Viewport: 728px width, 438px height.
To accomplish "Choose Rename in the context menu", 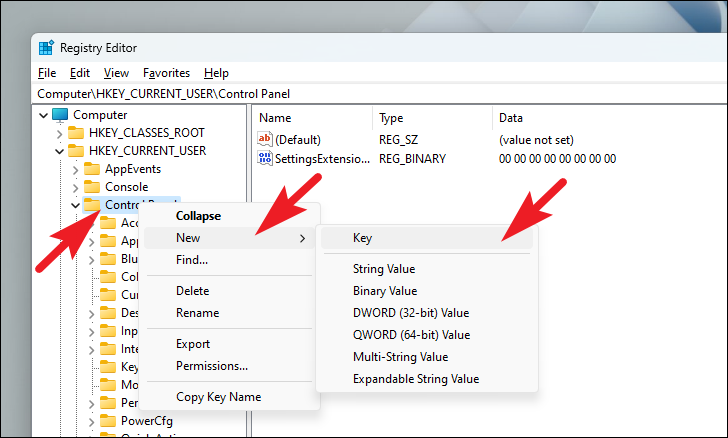I will 230,313.
